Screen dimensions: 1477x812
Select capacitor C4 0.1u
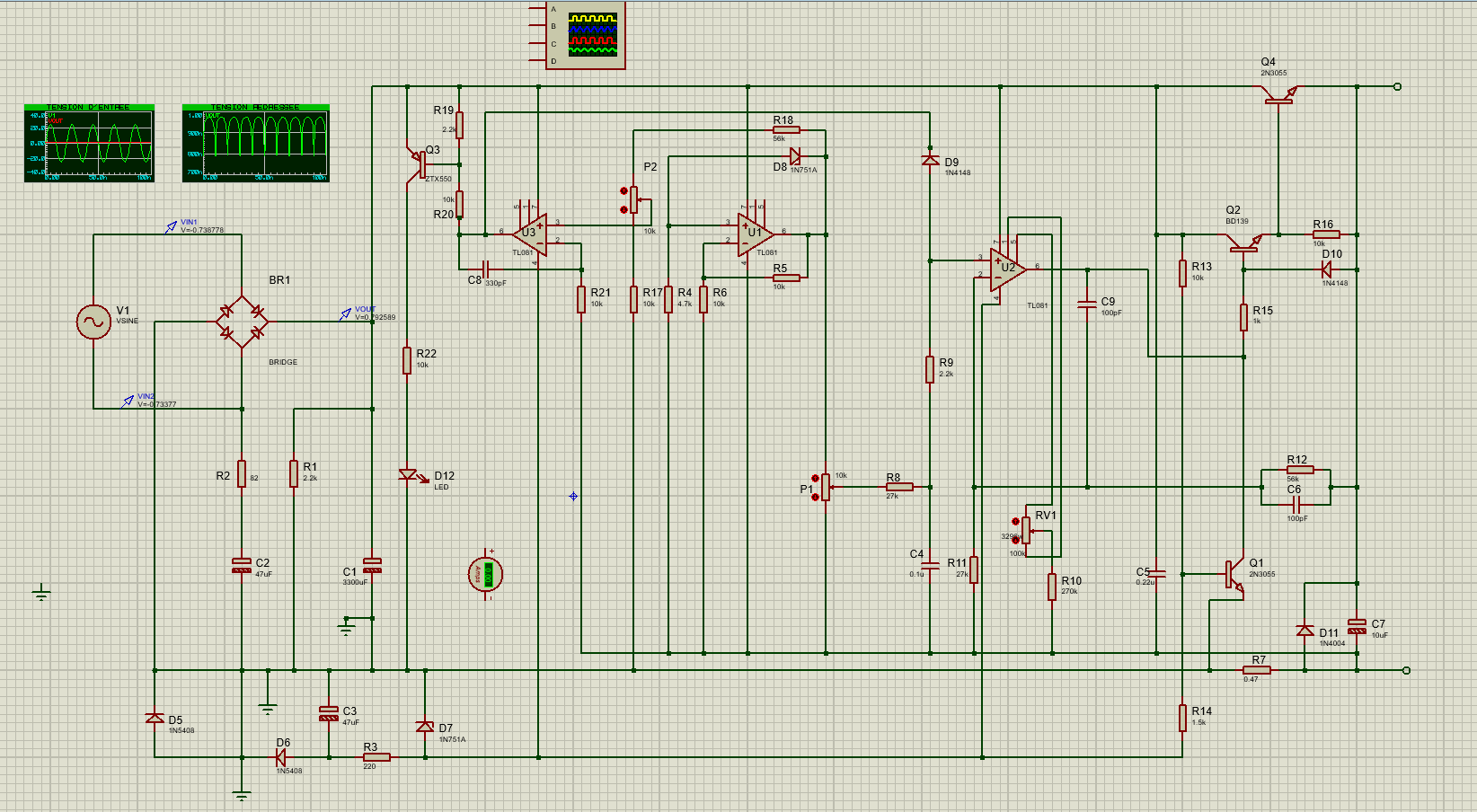click(x=930, y=565)
